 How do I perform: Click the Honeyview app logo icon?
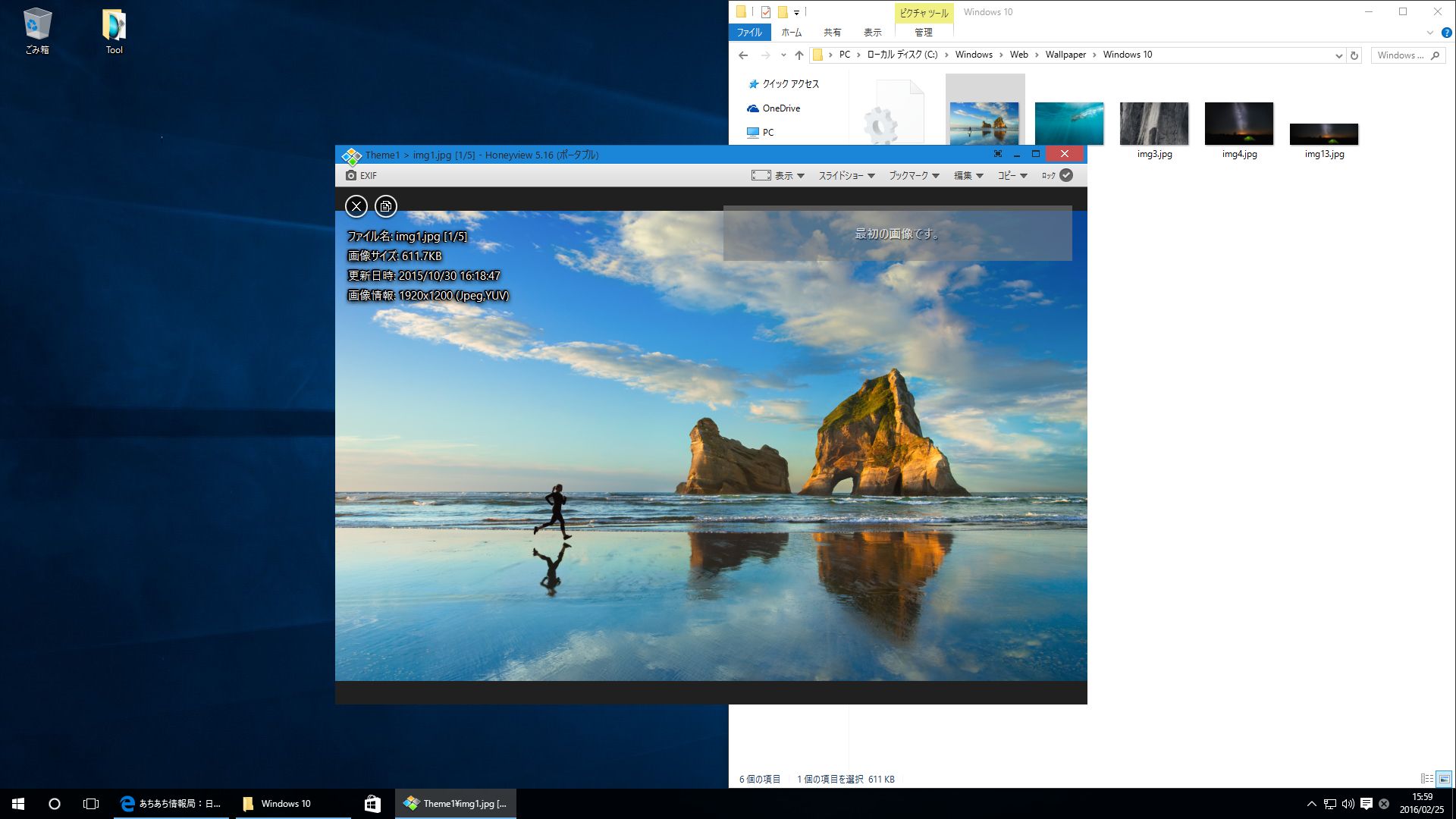tap(351, 155)
